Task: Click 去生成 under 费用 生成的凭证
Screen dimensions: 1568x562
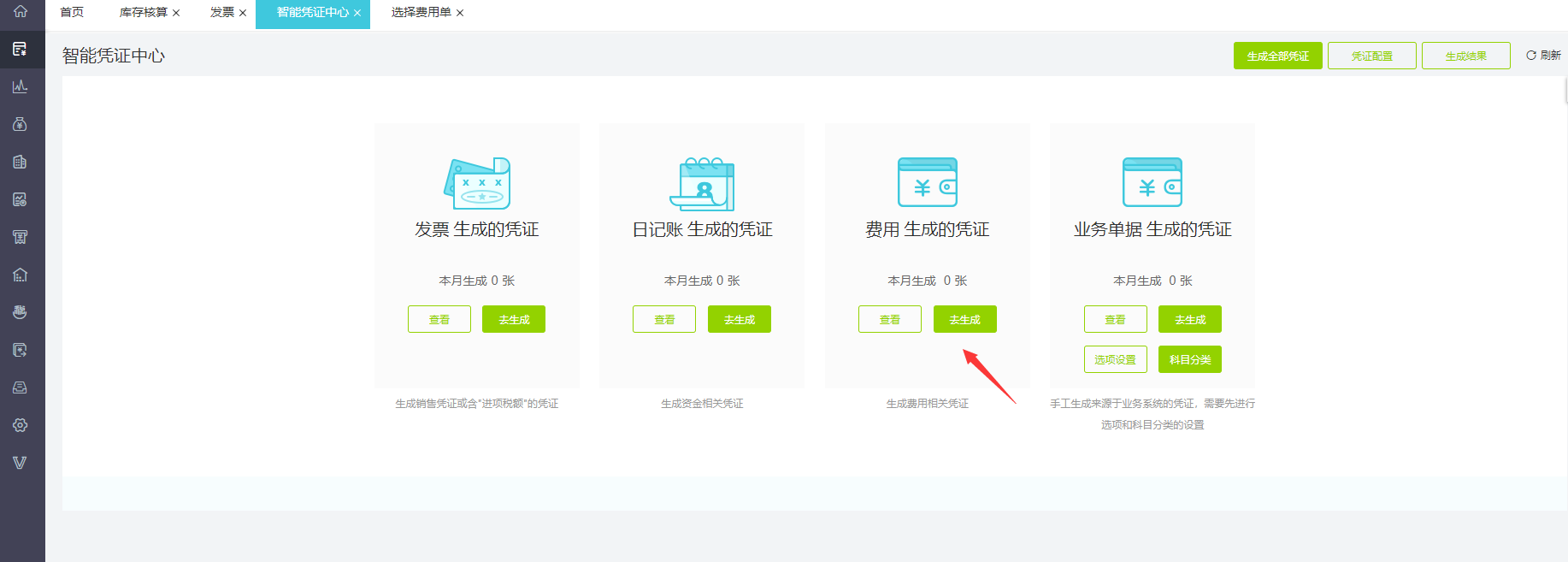Action: click(964, 319)
